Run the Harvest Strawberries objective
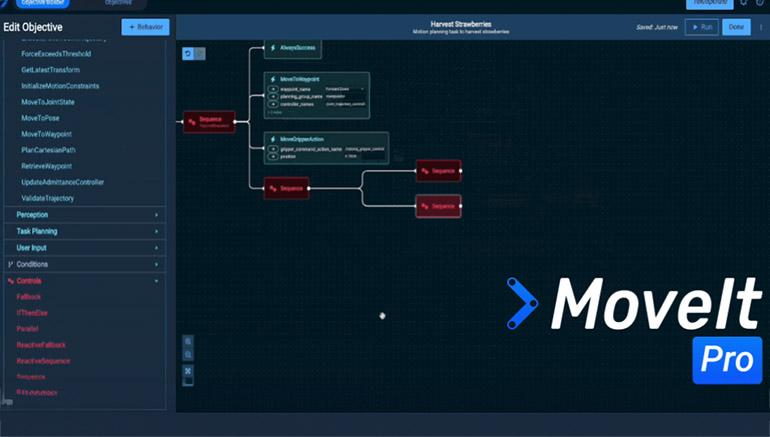 click(702, 27)
